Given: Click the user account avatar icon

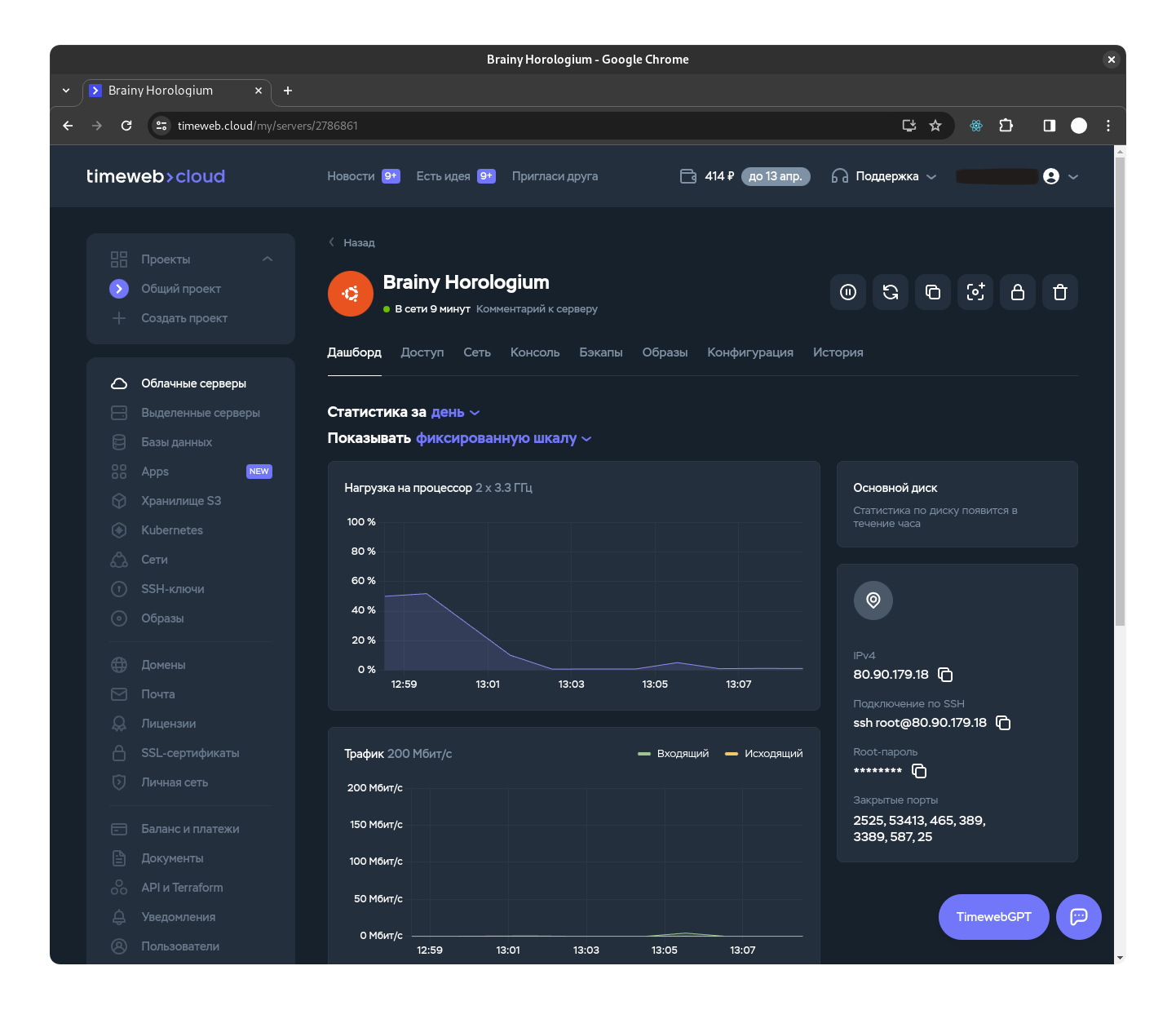Looking at the screenshot, I should click(x=1051, y=176).
